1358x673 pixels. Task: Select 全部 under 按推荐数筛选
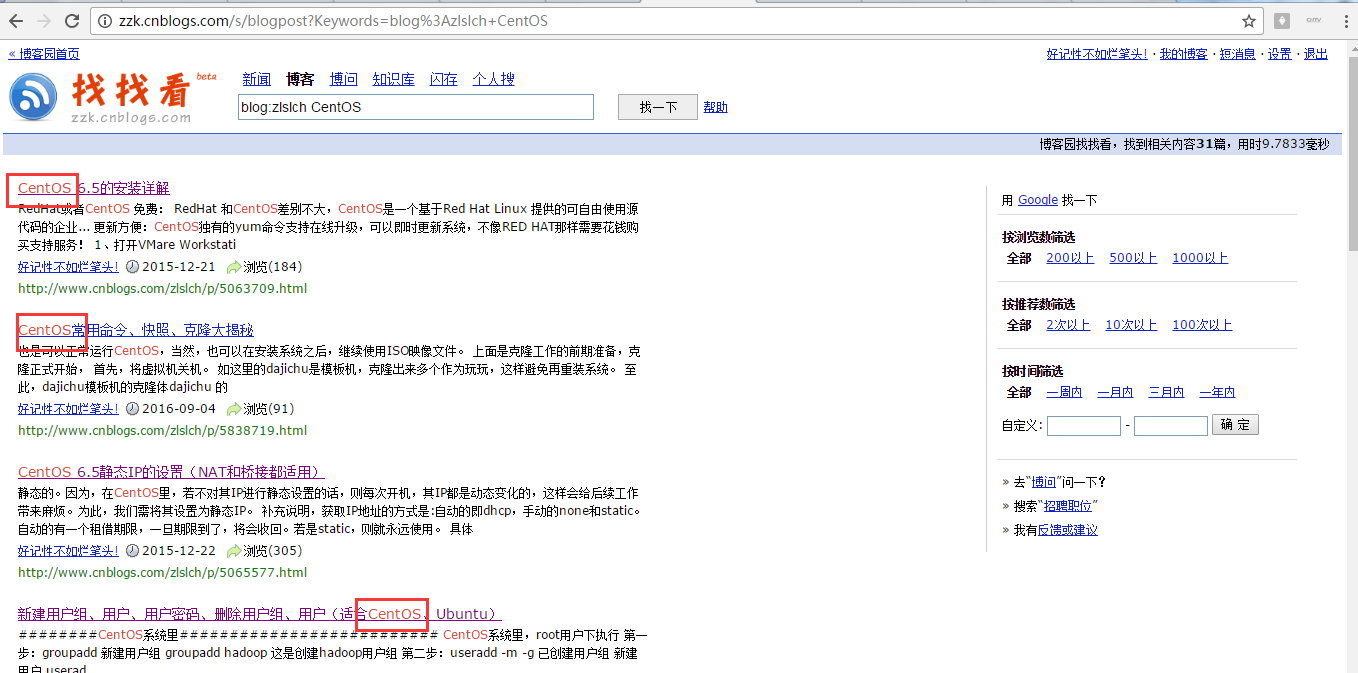click(1019, 325)
